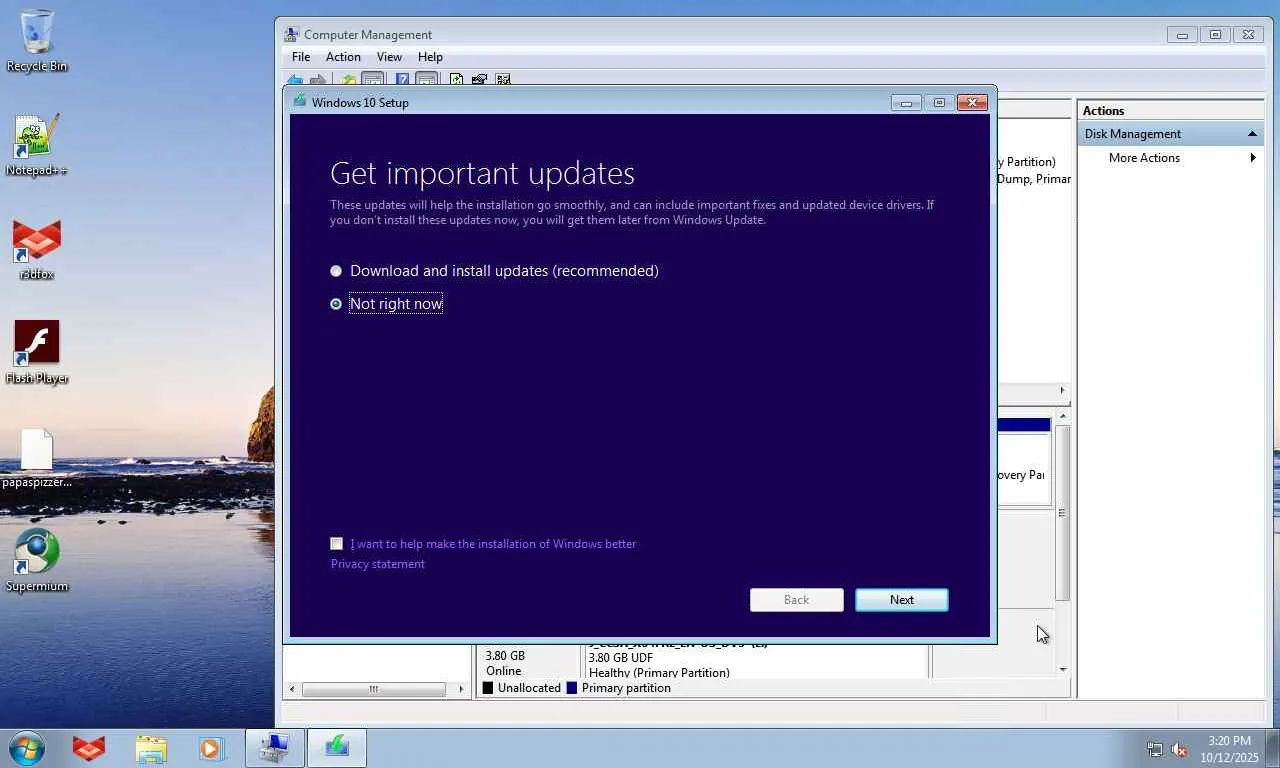This screenshot has height=768, width=1280.
Task: Open the Recycle Bin desktop icon
Action: (37, 41)
